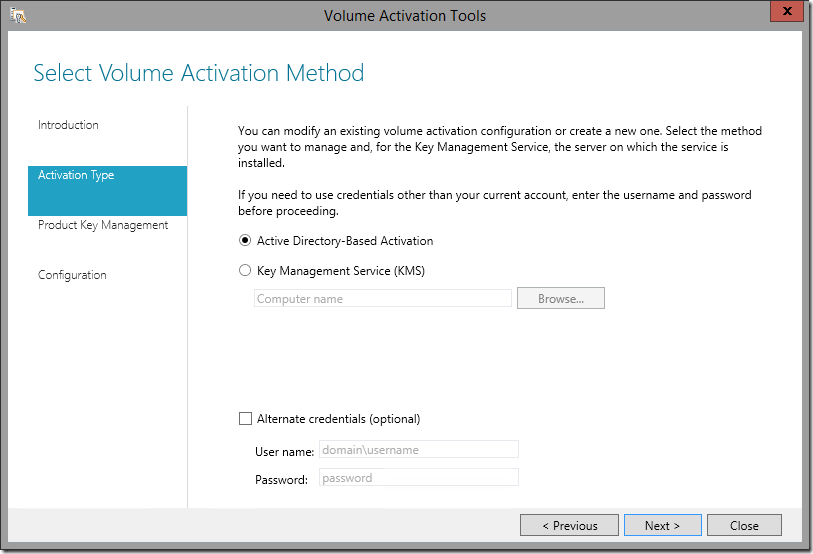813x554 pixels.
Task: Select the Activation Type step in sidebar
Action: pyautogui.click(x=107, y=190)
